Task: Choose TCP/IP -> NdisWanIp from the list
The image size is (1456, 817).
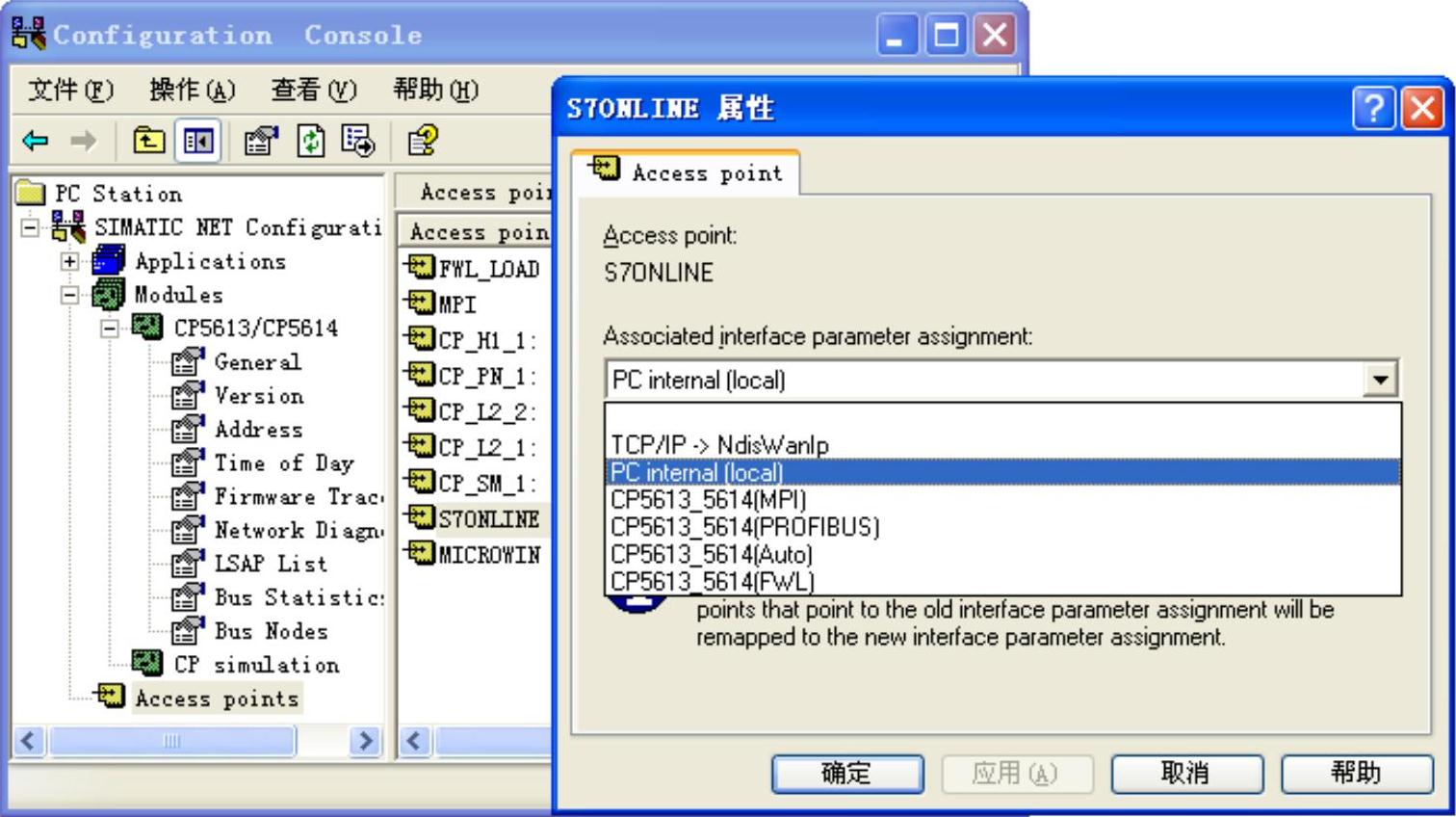Action: [1002, 445]
